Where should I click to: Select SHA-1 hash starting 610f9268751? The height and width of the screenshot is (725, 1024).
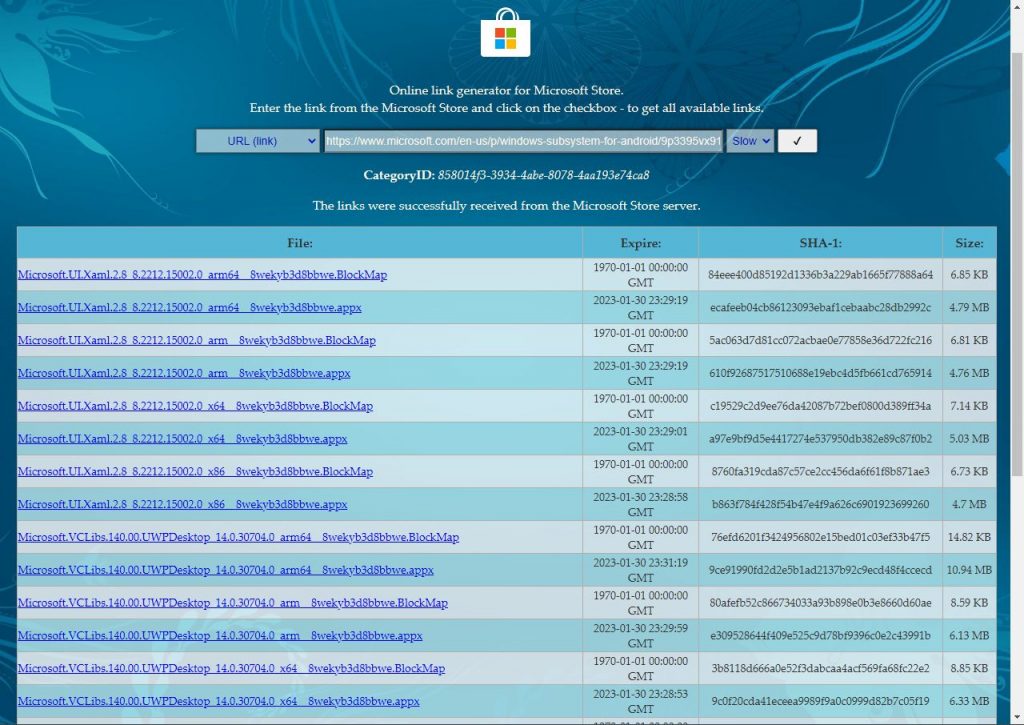point(821,374)
